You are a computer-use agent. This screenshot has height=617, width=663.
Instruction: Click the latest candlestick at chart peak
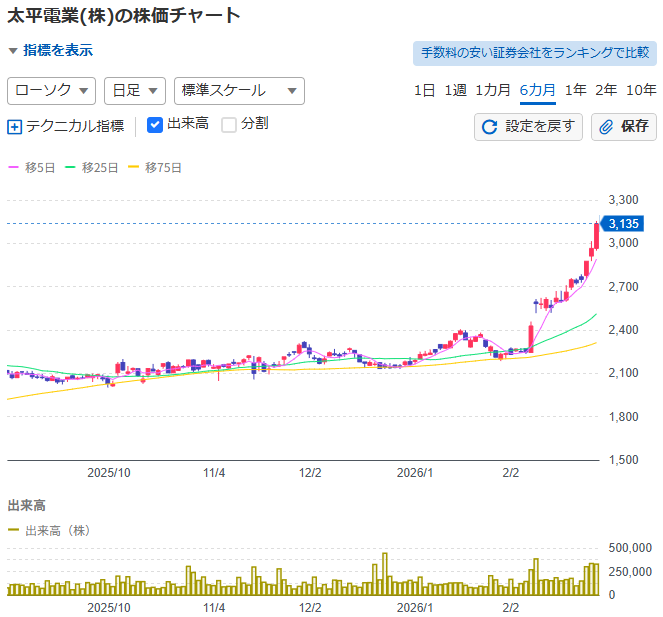point(596,235)
